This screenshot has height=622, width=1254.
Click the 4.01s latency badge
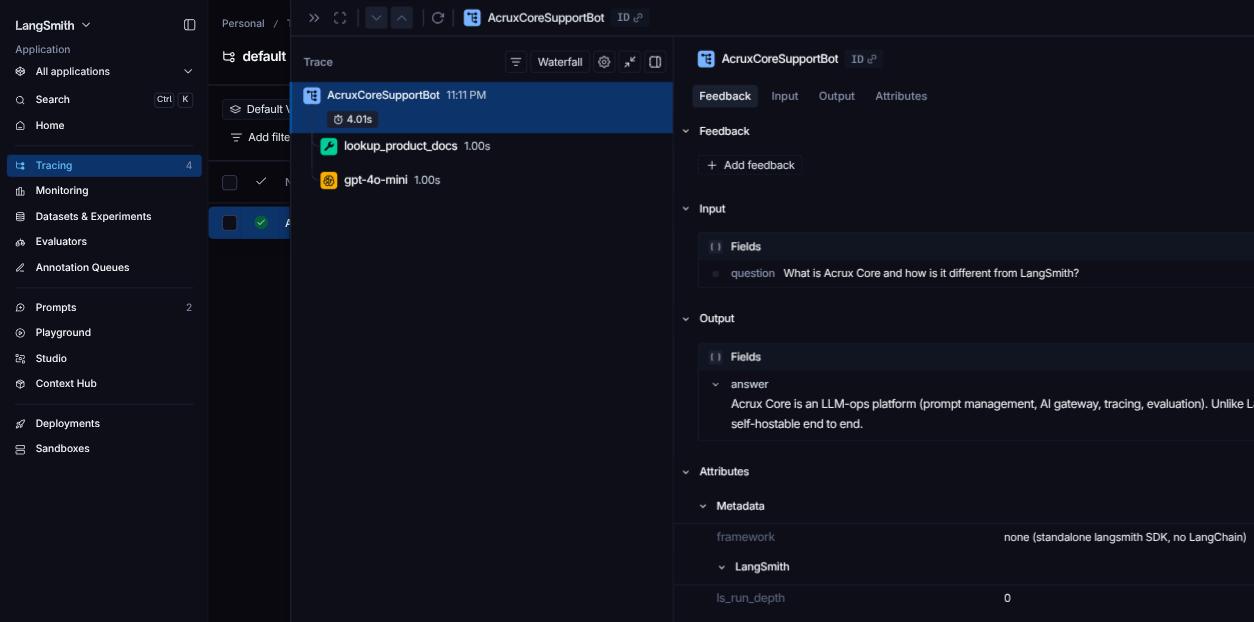pyautogui.click(x=352, y=119)
